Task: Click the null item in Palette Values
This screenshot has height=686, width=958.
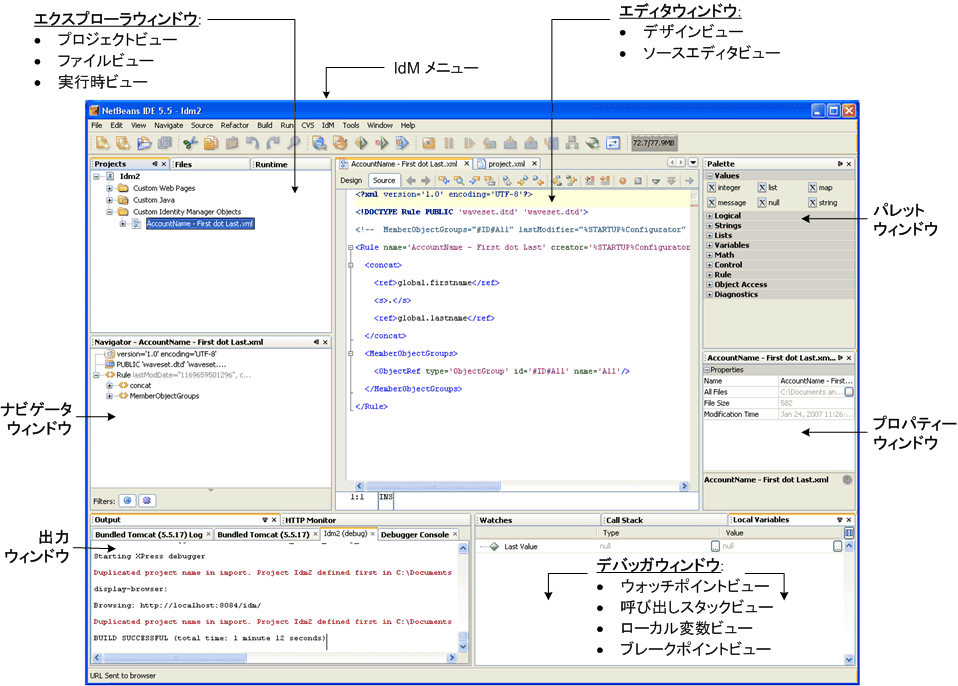Action: pos(769,202)
